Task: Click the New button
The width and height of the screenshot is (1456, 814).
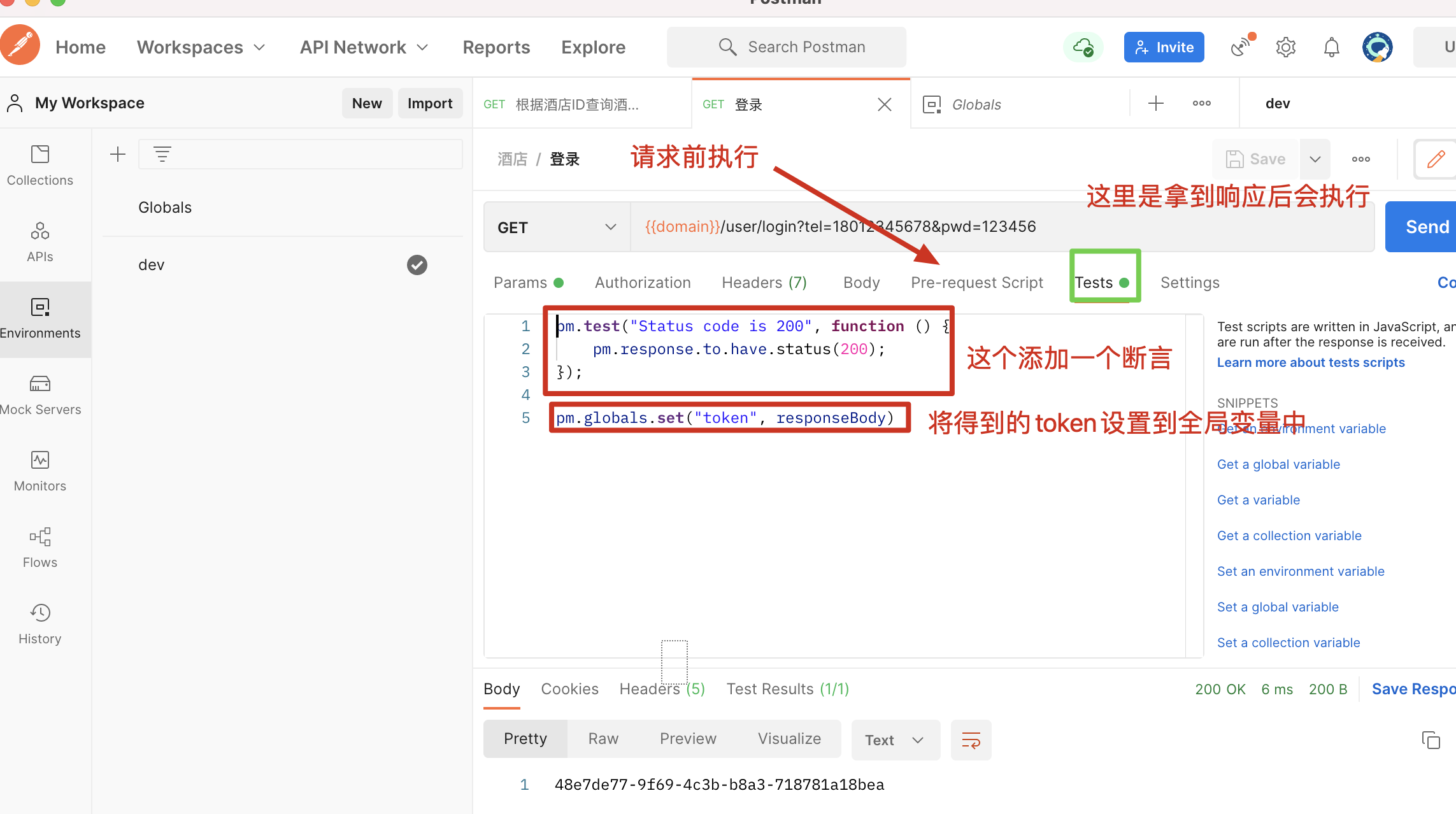Action: point(367,103)
